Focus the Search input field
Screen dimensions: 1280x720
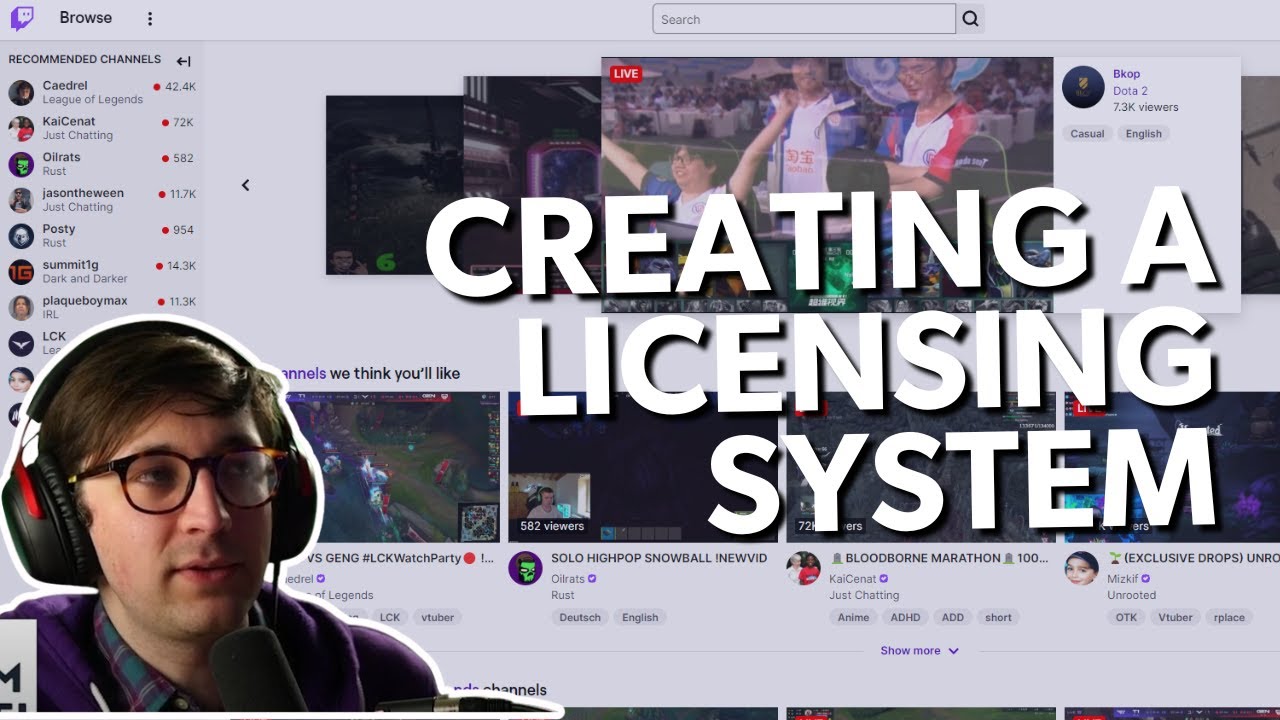tap(804, 19)
